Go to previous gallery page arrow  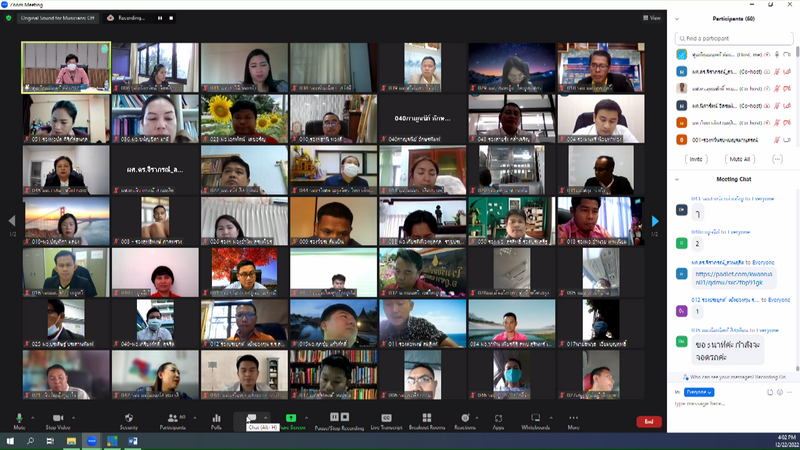tap(12, 221)
